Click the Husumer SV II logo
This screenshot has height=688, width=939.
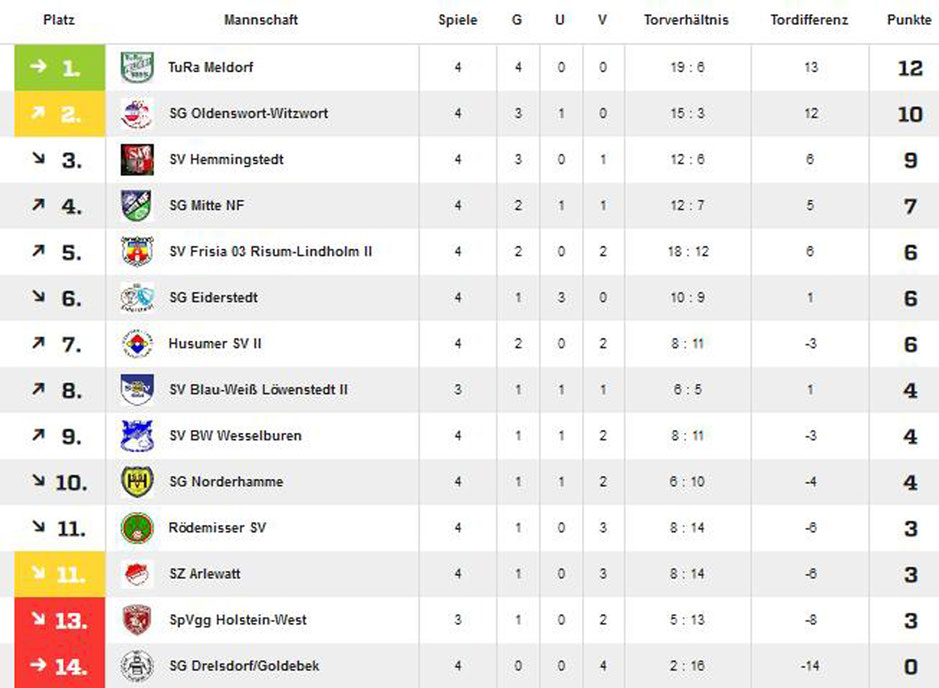point(137,344)
